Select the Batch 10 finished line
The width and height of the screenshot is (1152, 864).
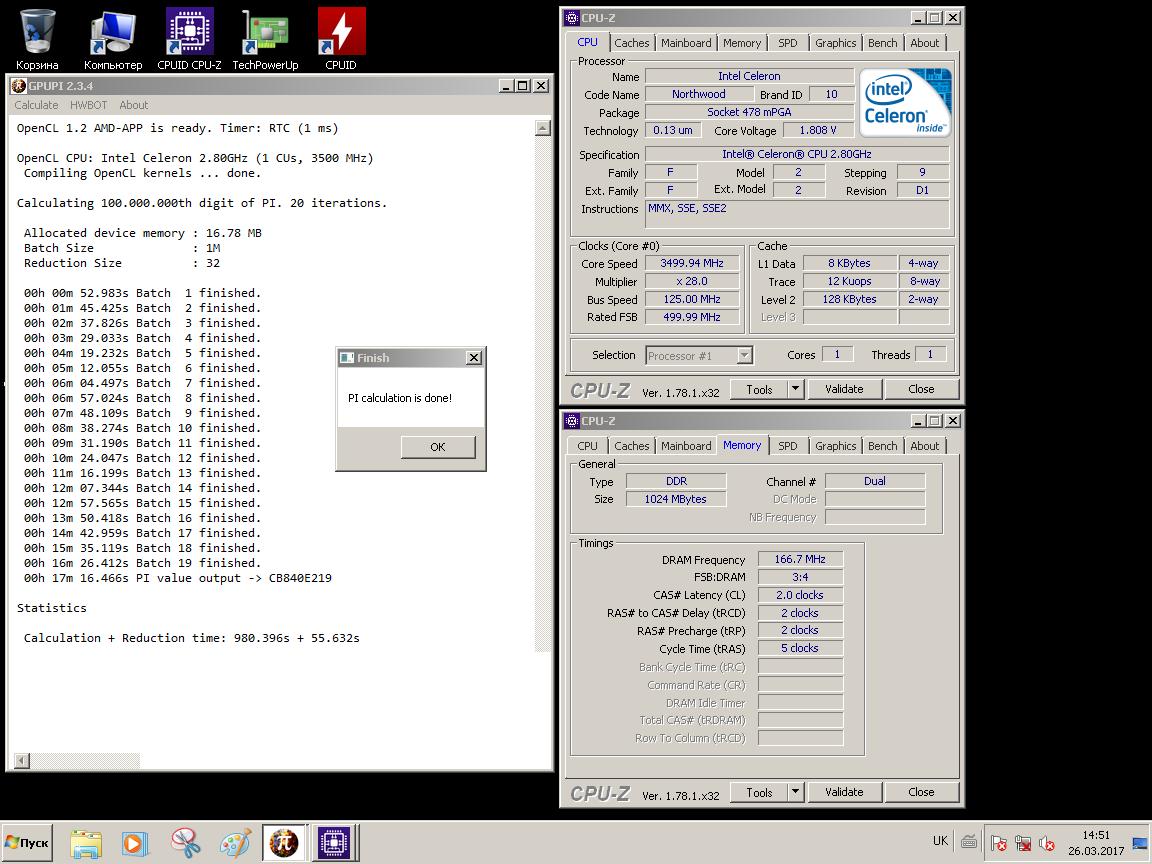(143, 428)
